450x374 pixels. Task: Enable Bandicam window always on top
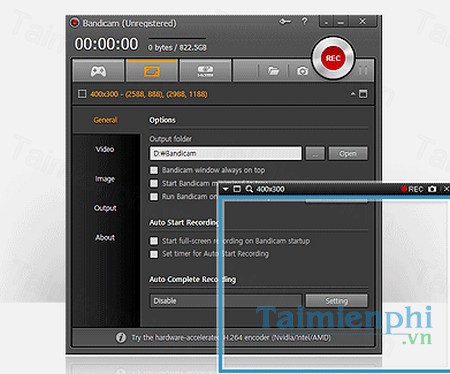(x=154, y=170)
